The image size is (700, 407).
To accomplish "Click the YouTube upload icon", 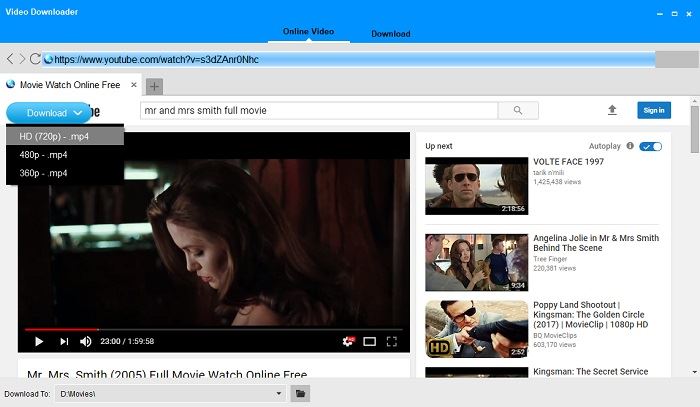I will (612, 110).
